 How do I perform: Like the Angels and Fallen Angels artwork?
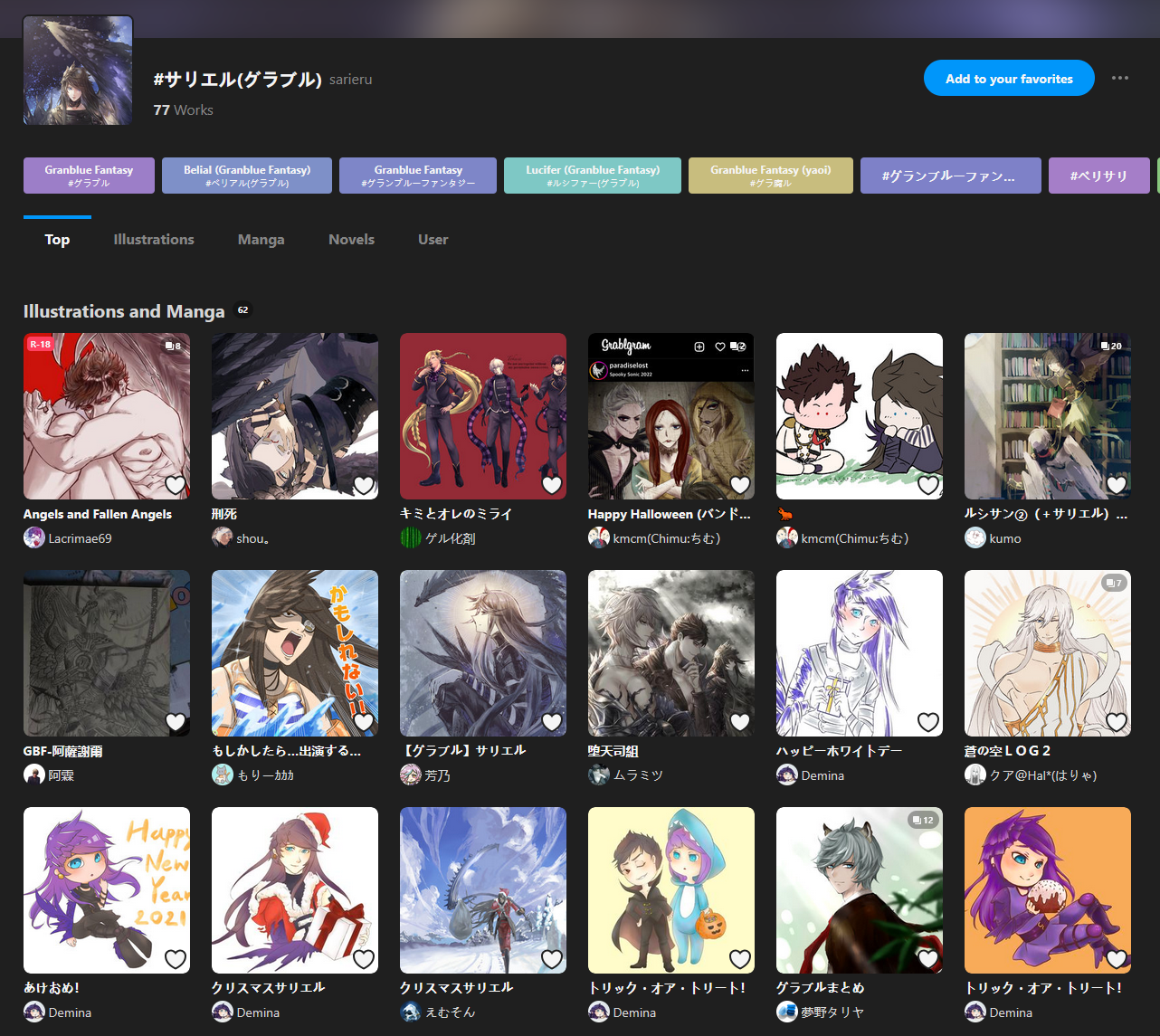[x=176, y=485]
